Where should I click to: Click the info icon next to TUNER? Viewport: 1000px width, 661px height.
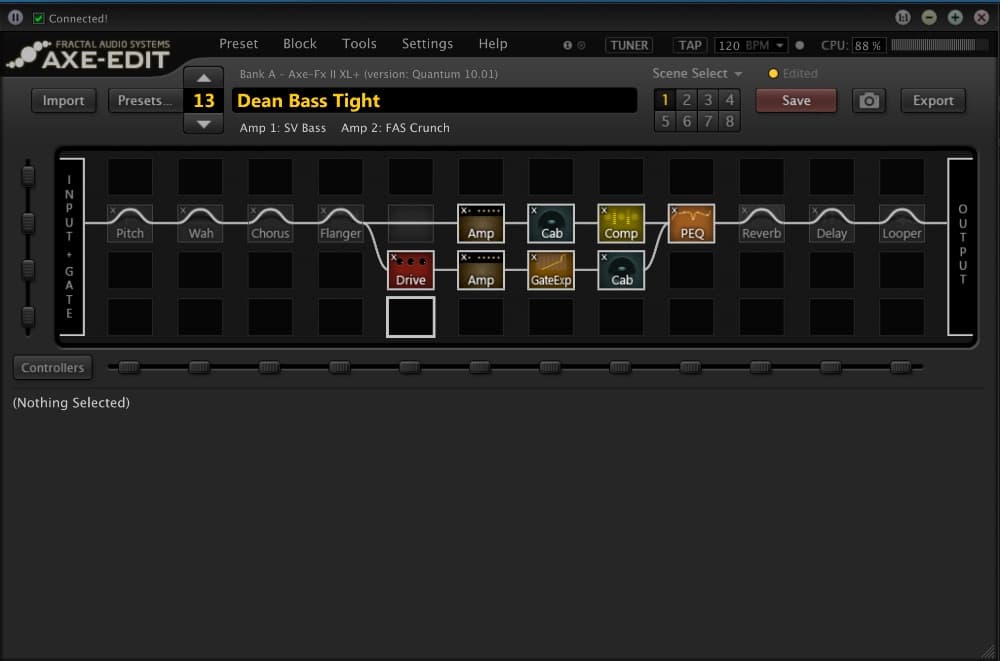coord(568,45)
